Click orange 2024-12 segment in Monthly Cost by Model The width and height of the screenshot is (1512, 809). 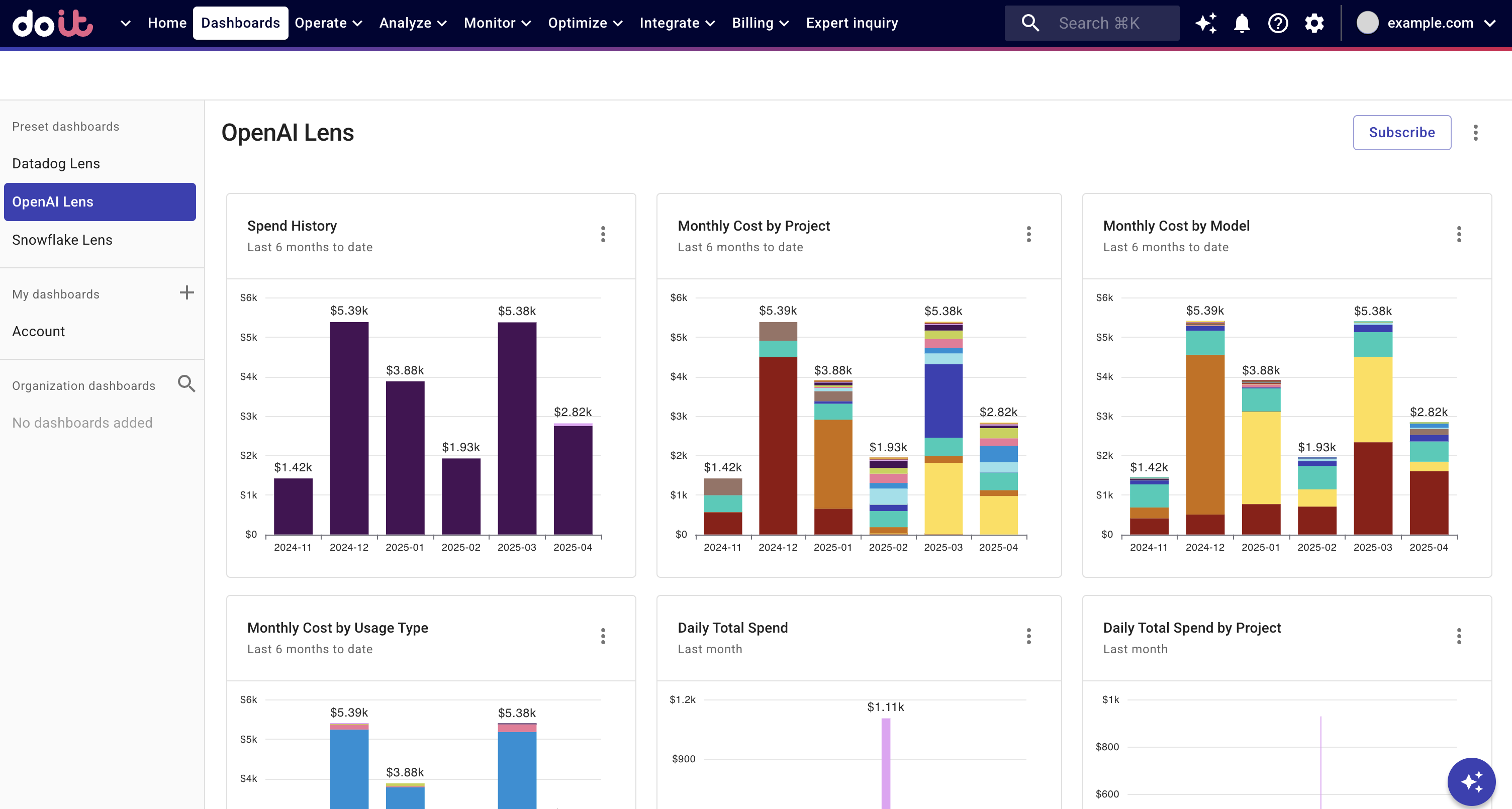coord(1205,435)
